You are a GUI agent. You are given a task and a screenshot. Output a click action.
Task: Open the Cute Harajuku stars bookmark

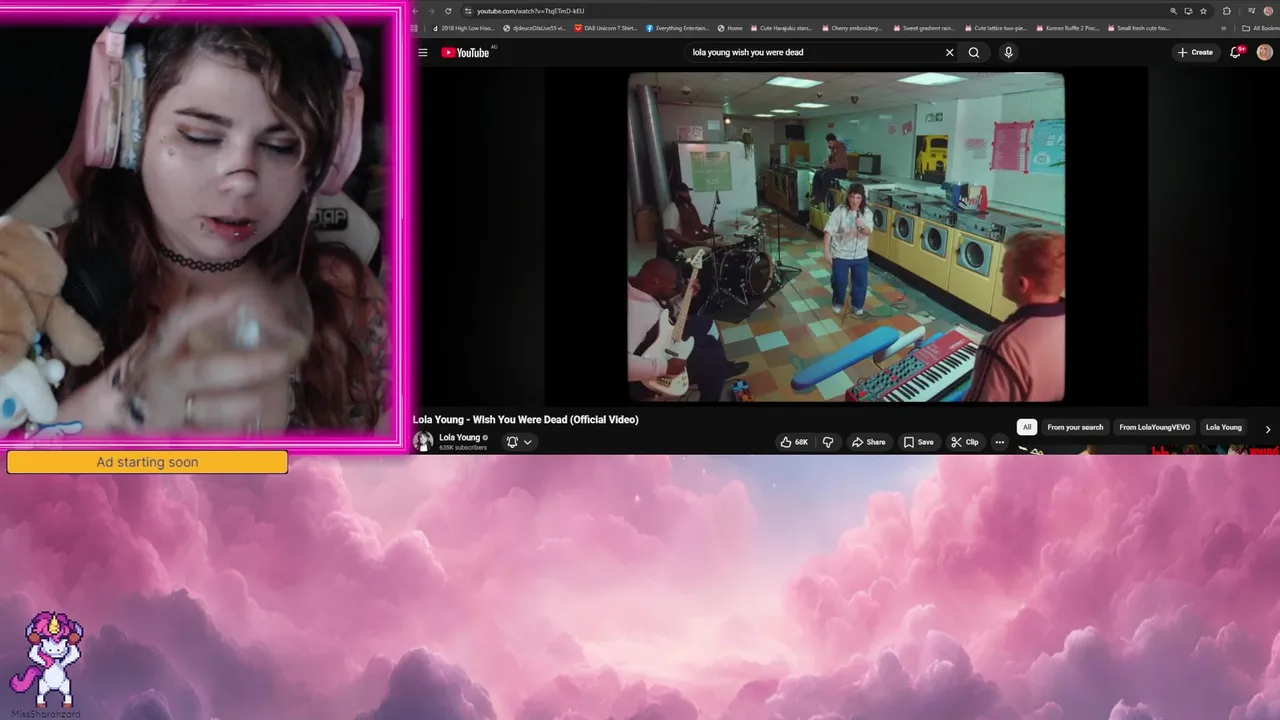[x=781, y=28]
